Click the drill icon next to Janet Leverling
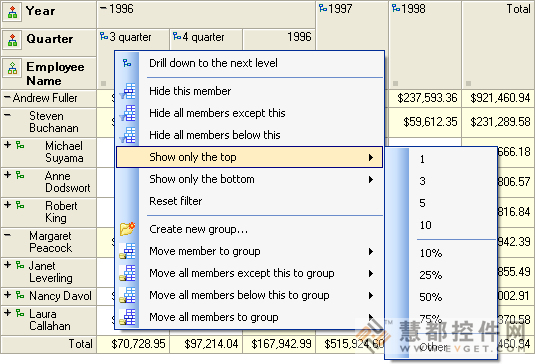Screen dimensions: 535x364 pos(20,265)
